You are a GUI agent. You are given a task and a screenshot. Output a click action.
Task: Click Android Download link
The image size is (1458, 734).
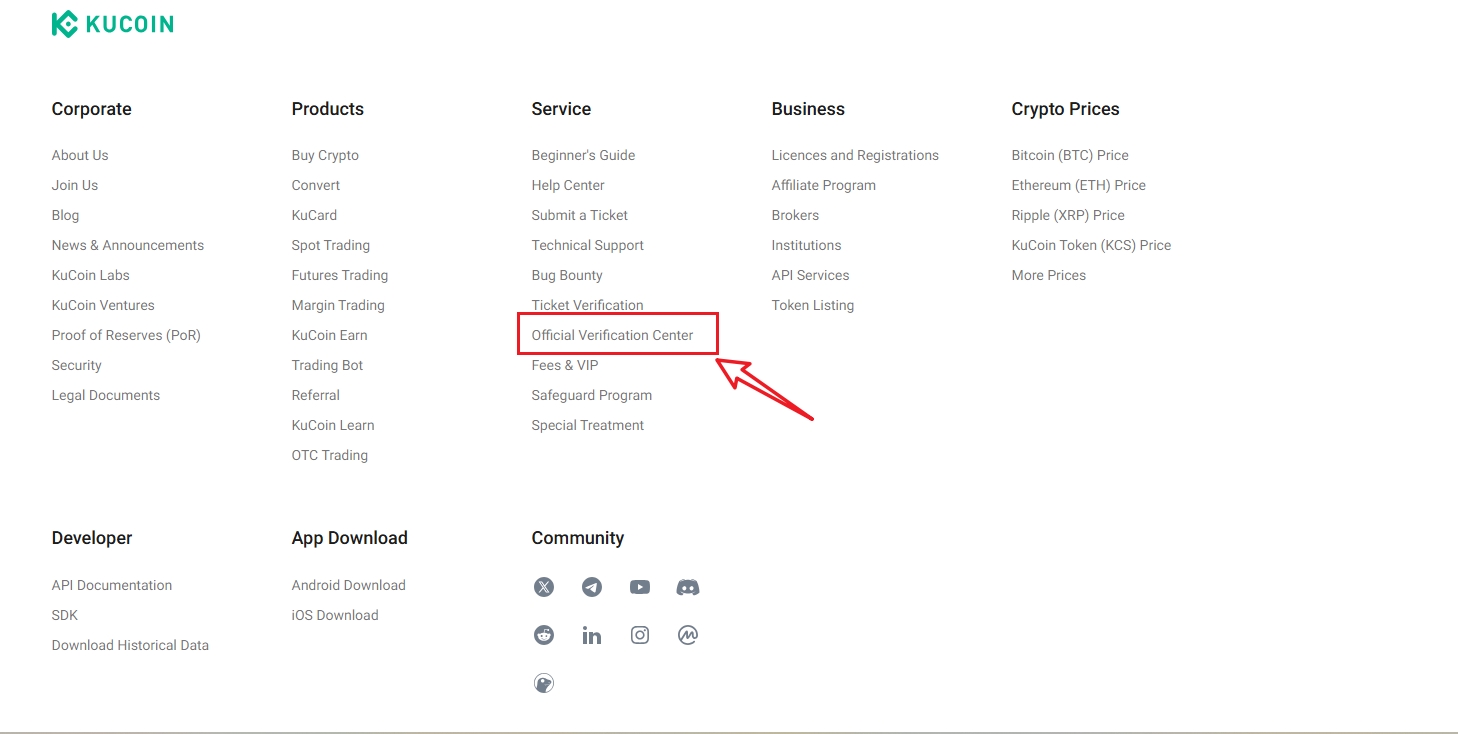pos(348,585)
